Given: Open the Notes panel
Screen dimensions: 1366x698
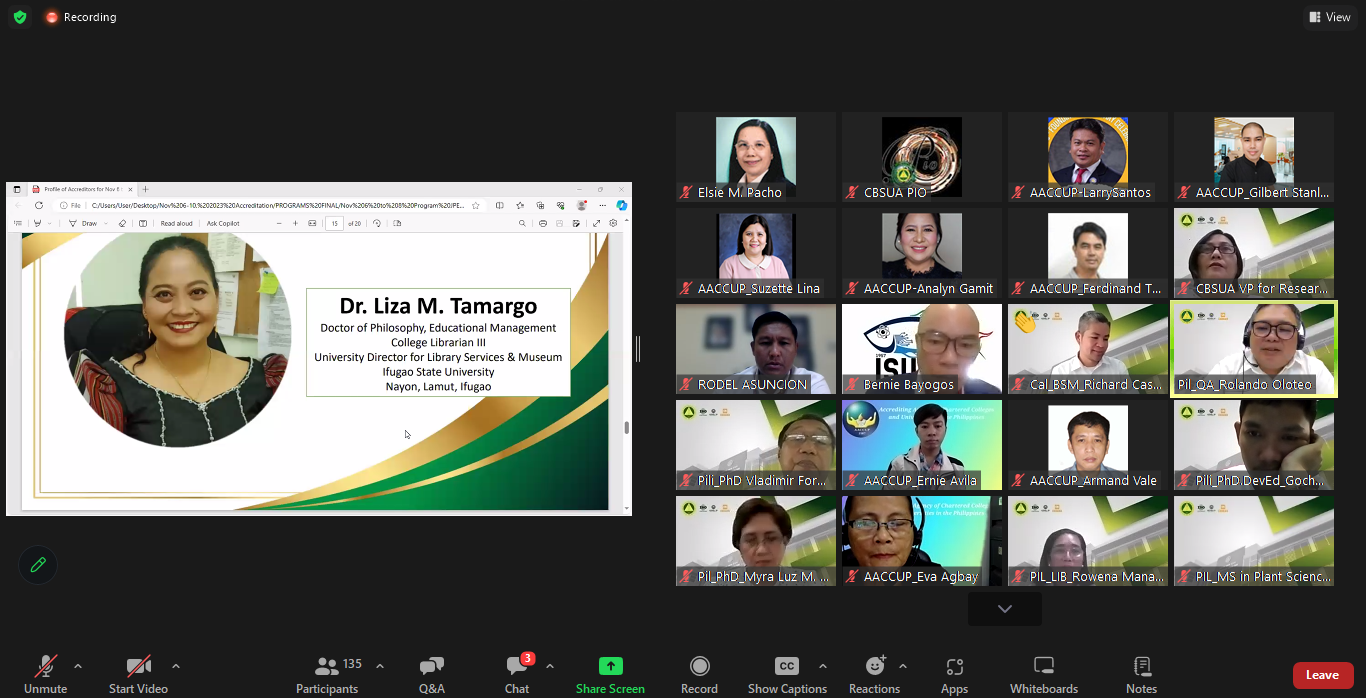Looking at the screenshot, I should click(x=1141, y=675).
